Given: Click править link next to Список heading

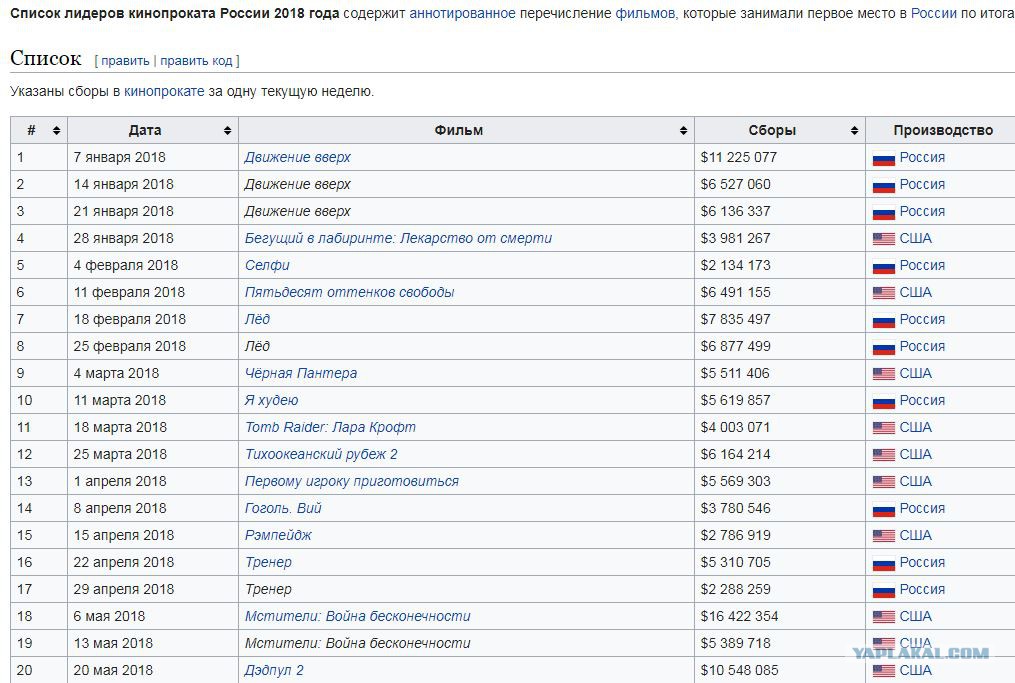Looking at the screenshot, I should (x=125, y=60).
